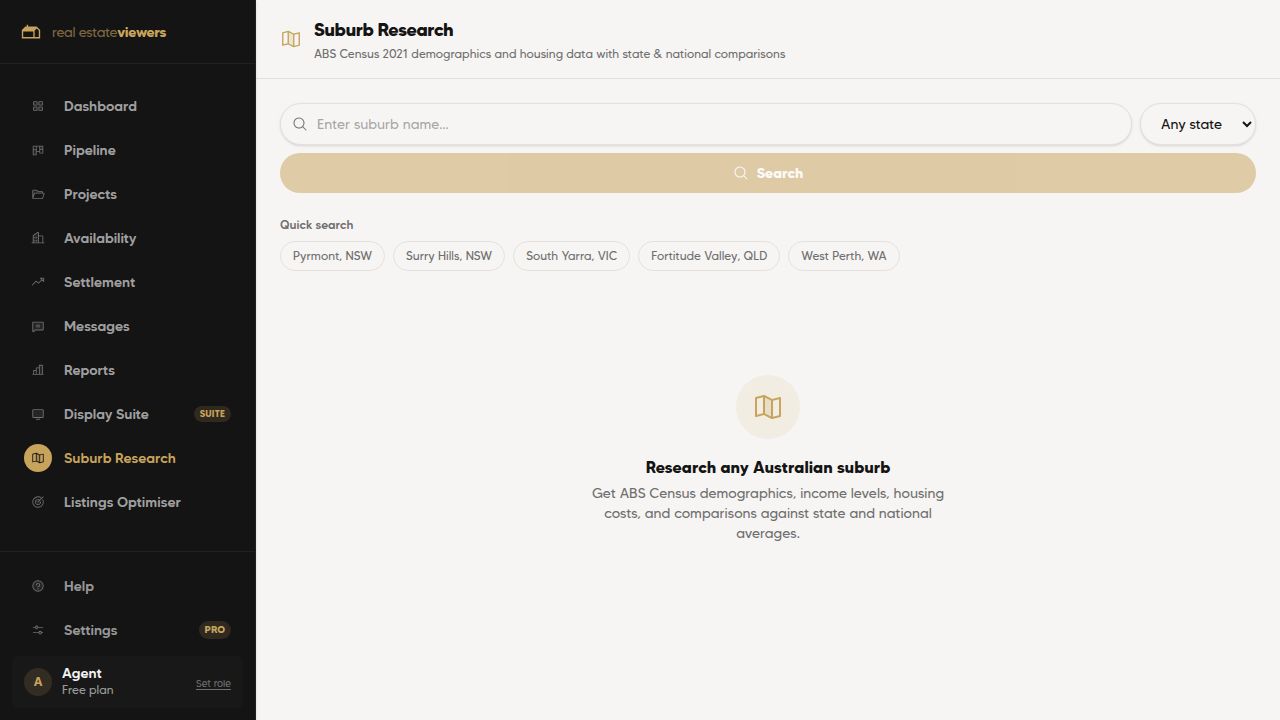Click the map icon beside page title
Viewport: 1280px width, 720px height.
coord(291,39)
